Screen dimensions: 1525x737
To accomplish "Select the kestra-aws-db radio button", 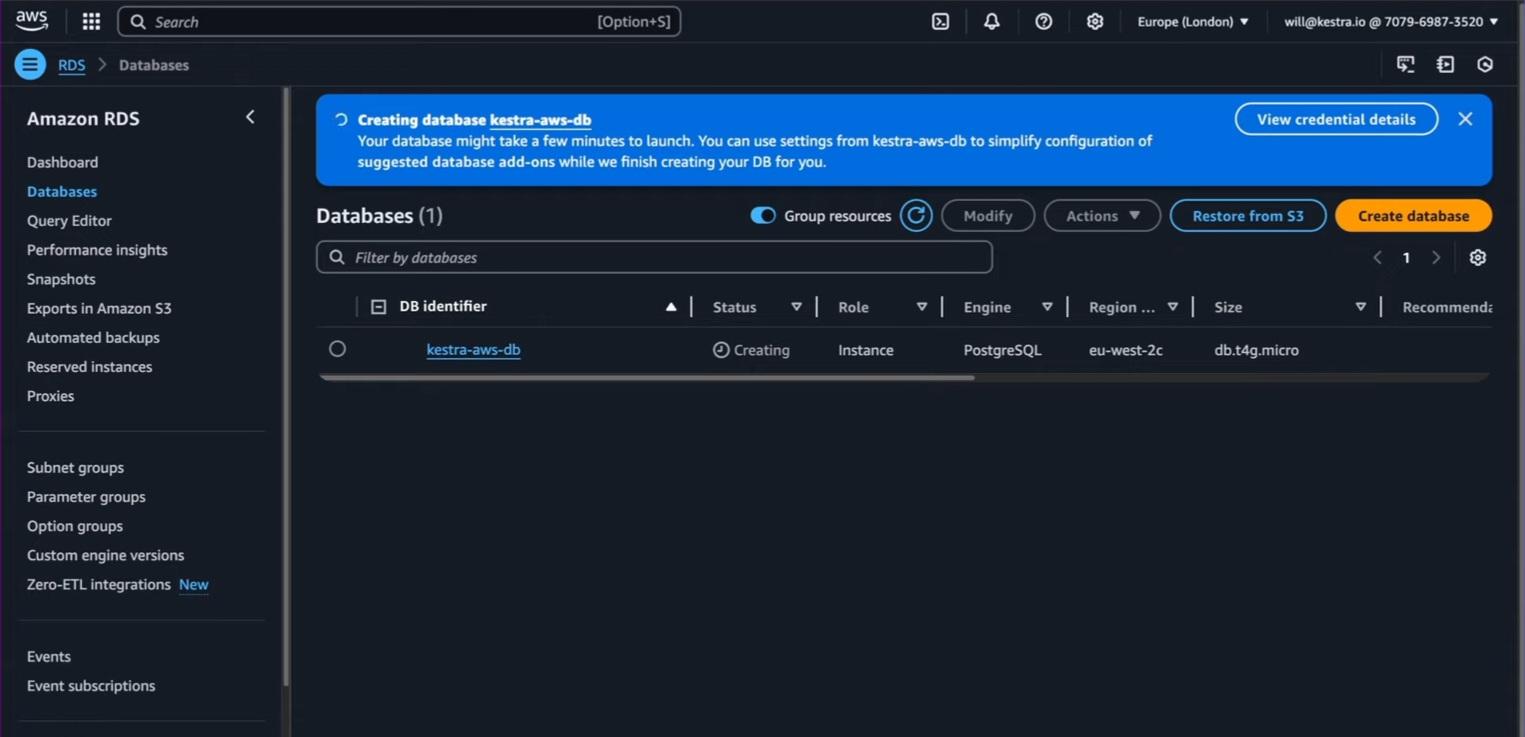I will [x=337, y=349].
